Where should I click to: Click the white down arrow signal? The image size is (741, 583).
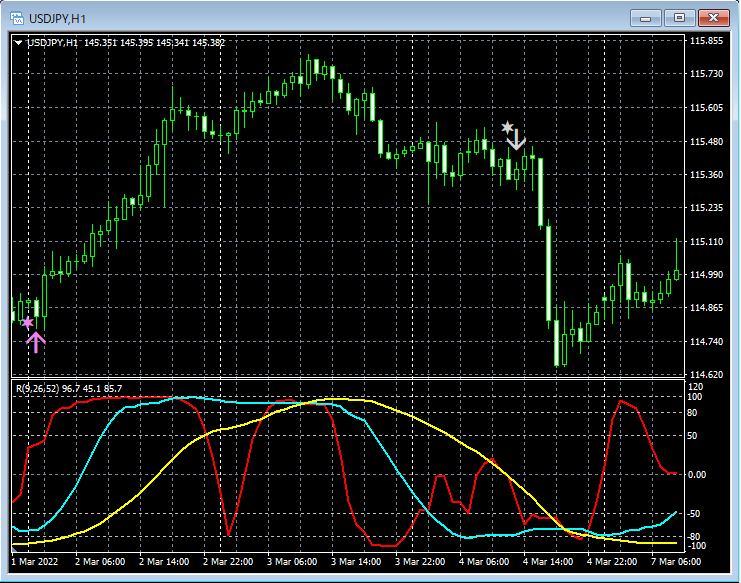pos(516,139)
